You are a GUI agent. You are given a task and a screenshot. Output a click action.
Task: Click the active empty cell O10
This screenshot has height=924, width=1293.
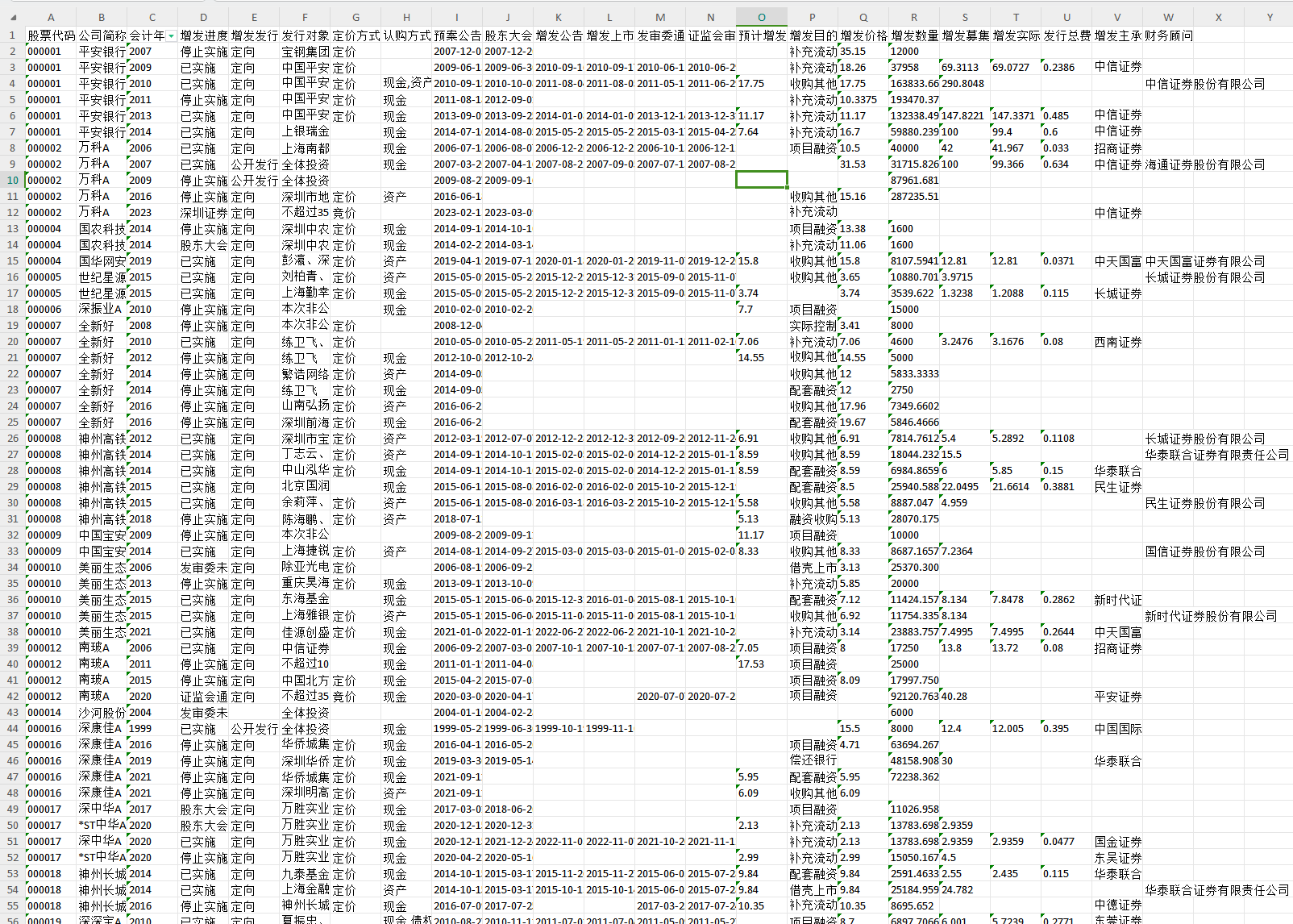(x=761, y=180)
